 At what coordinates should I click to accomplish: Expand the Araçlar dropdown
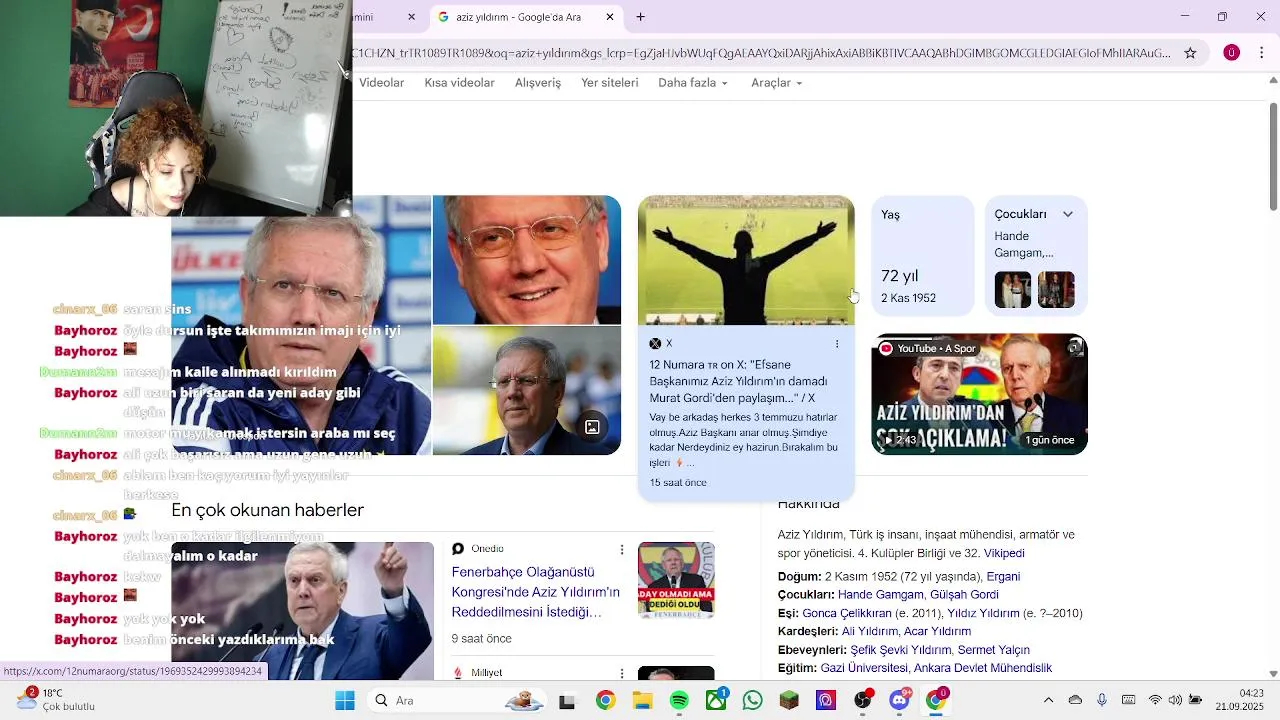(777, 83)
